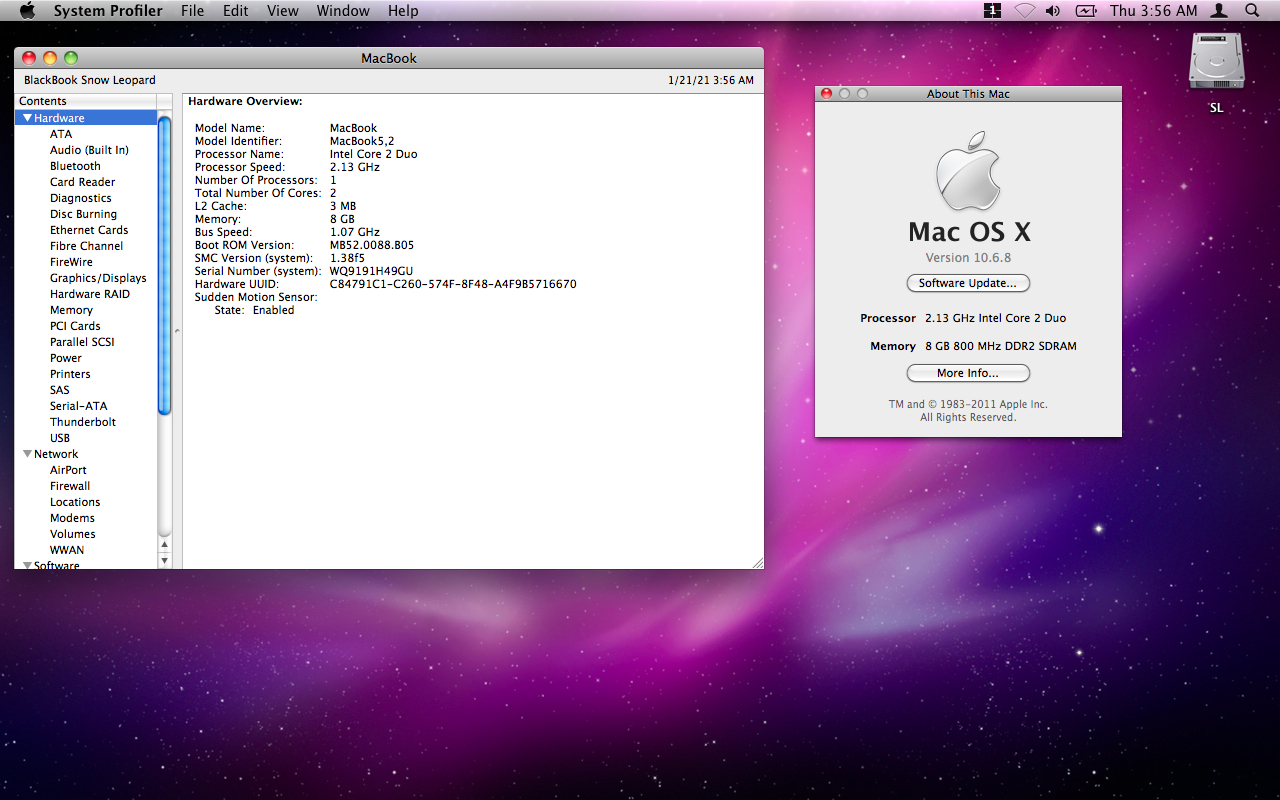
Task: Select Modems under Network
Action: click(x=72, y=518)
